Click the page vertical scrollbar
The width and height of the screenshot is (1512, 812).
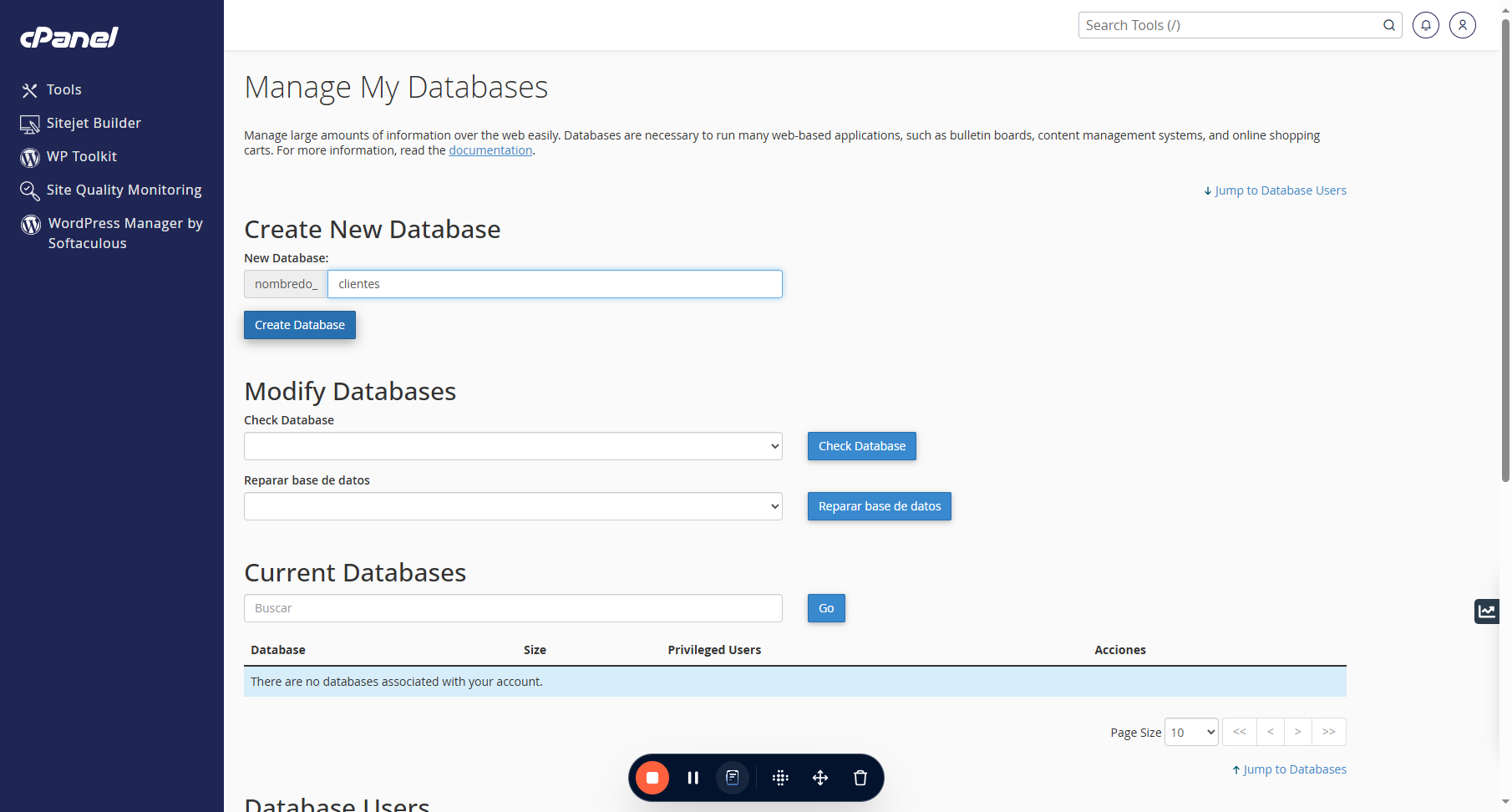coord(1505,250)
